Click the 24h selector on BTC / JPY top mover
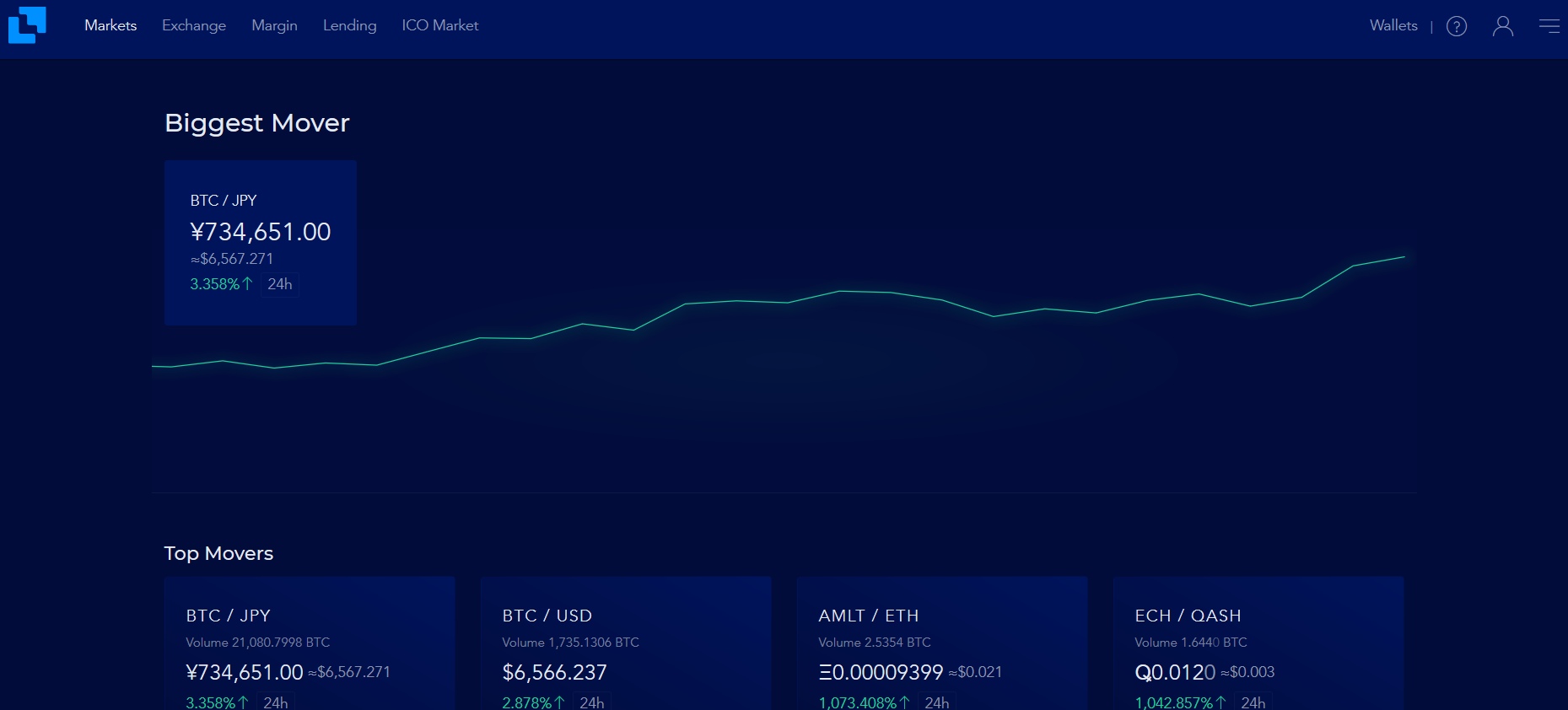The image size is (1568, 710). pos(276,702)
